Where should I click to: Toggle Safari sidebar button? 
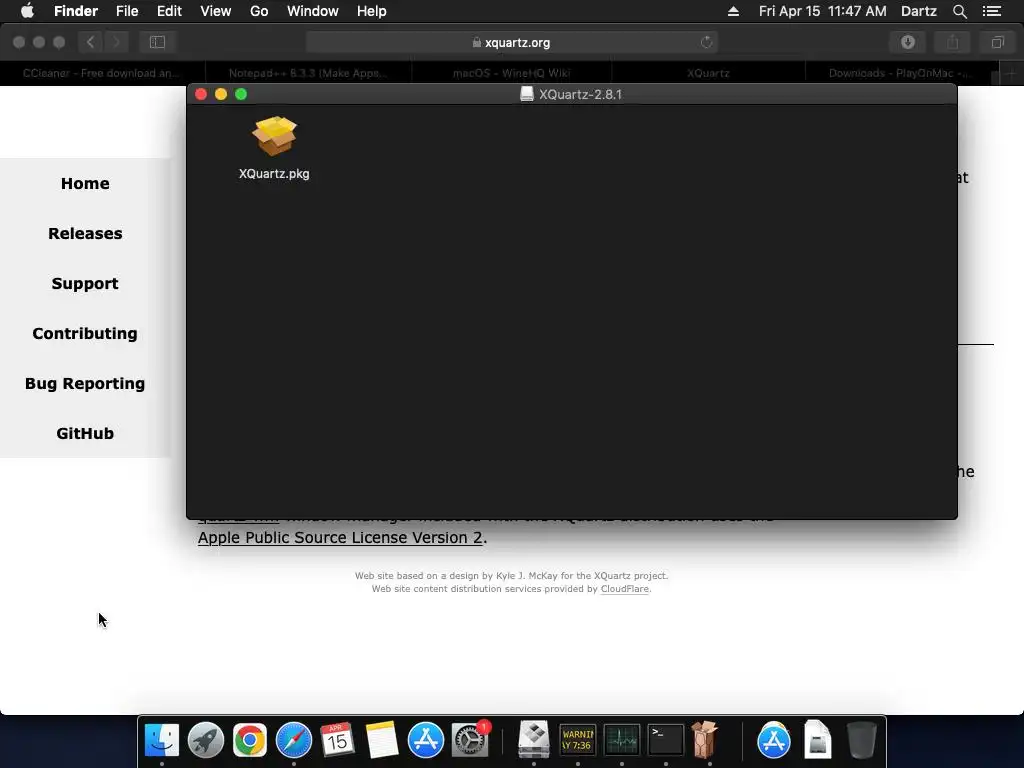click(x=157, y=42)
